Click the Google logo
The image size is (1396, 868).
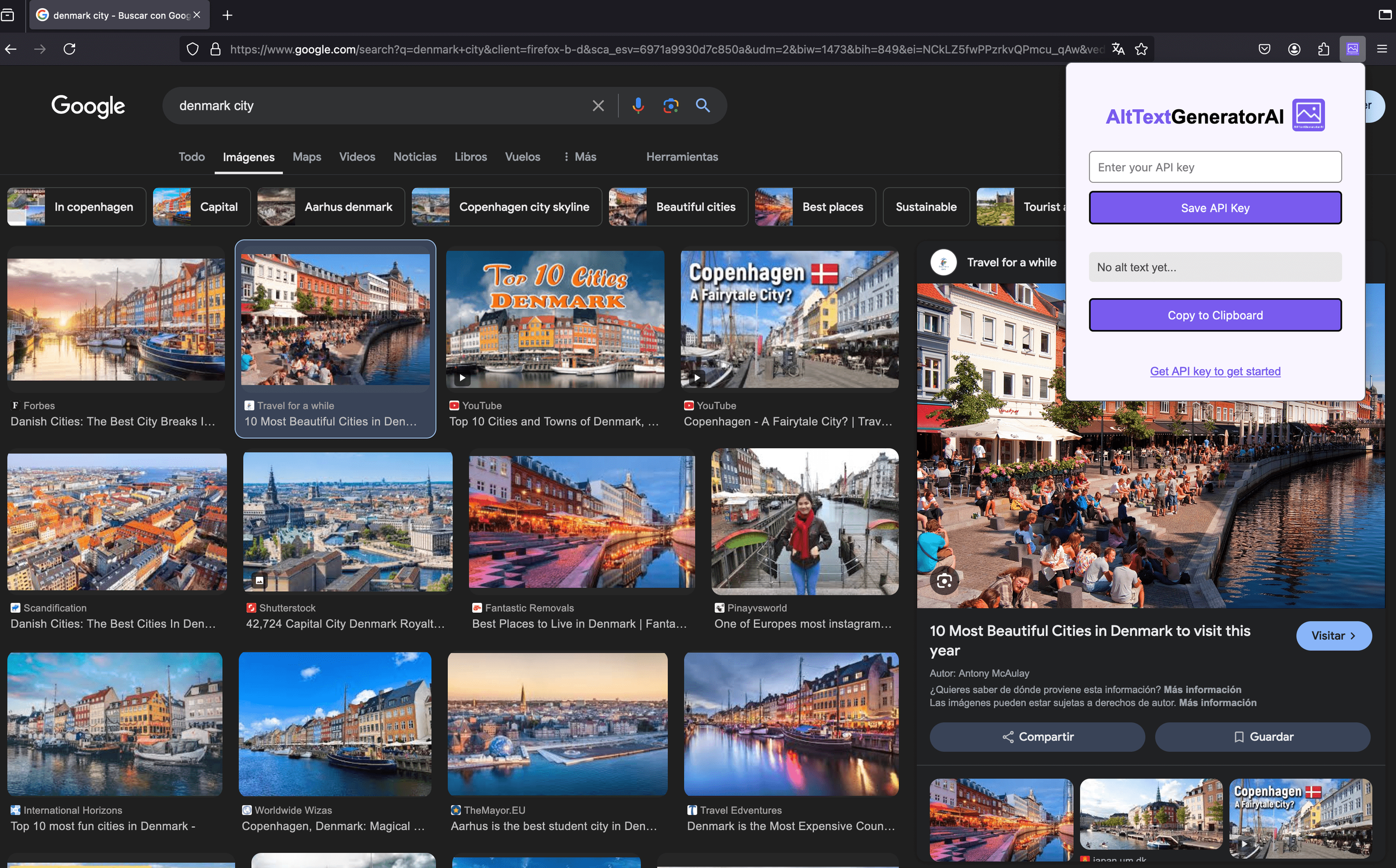[88, 106]
